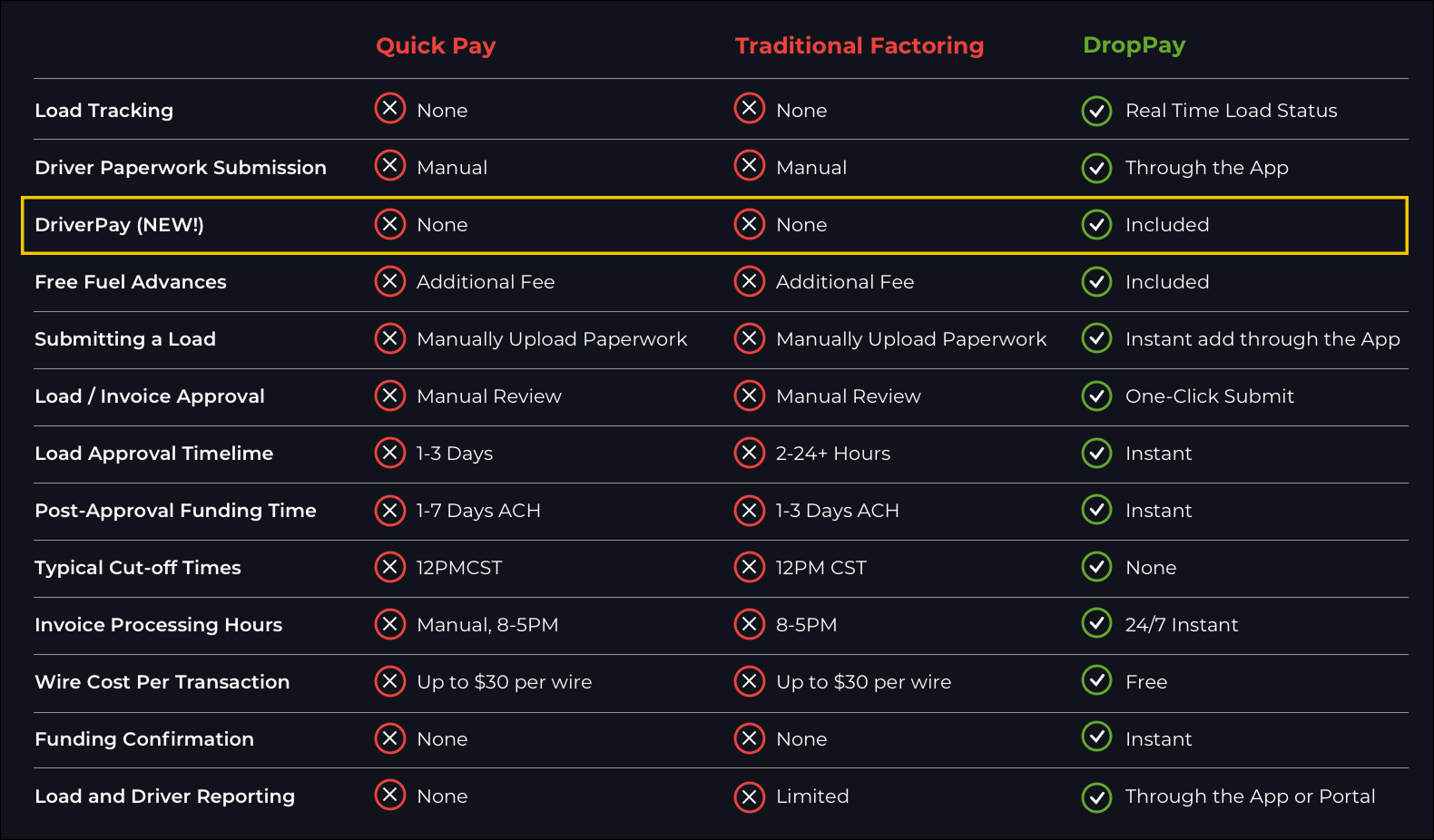
Task: Click the green check icon in highlighted DriverPay row
Action: point(1096,225)
